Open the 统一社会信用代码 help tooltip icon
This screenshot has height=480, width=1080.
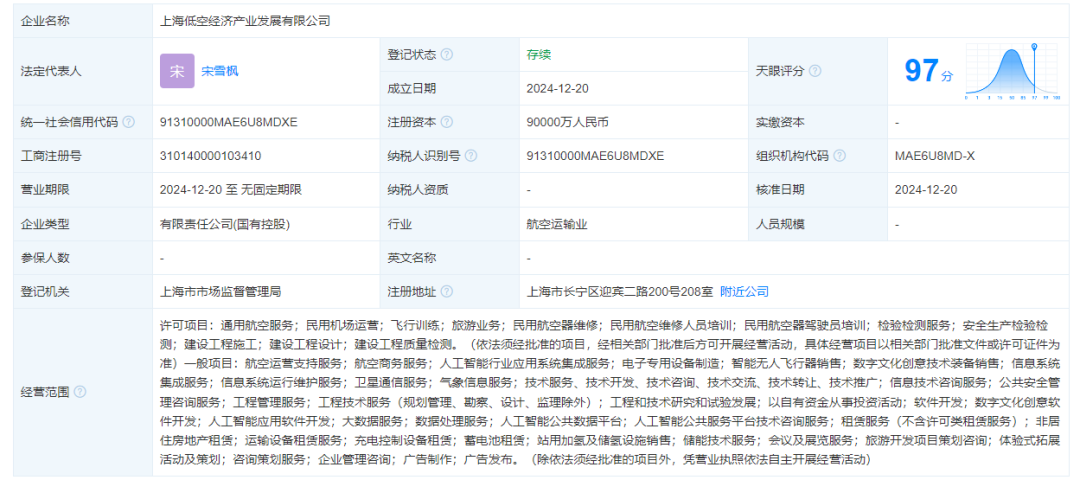tap(129, 122)
